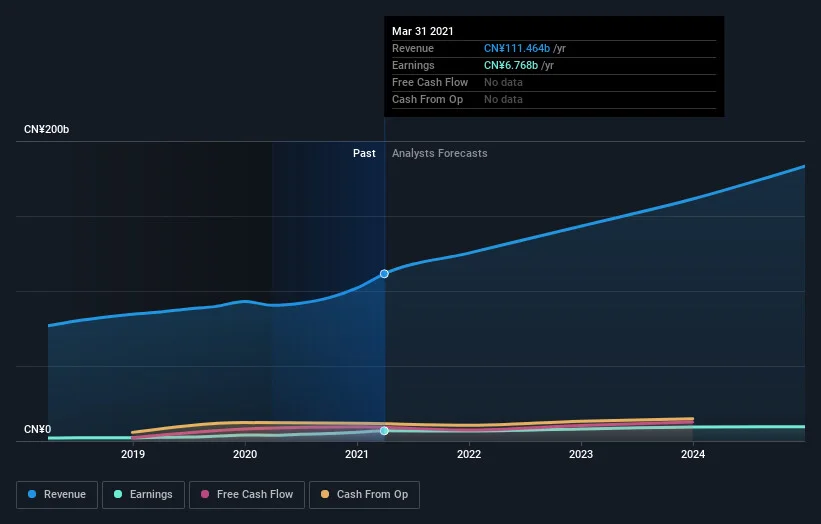Image resolution: width=821 pixels, height=524 pixels.
Task: Click the blue Revenue legend dot
Action: pyautogui.click(x=32, y=494)
